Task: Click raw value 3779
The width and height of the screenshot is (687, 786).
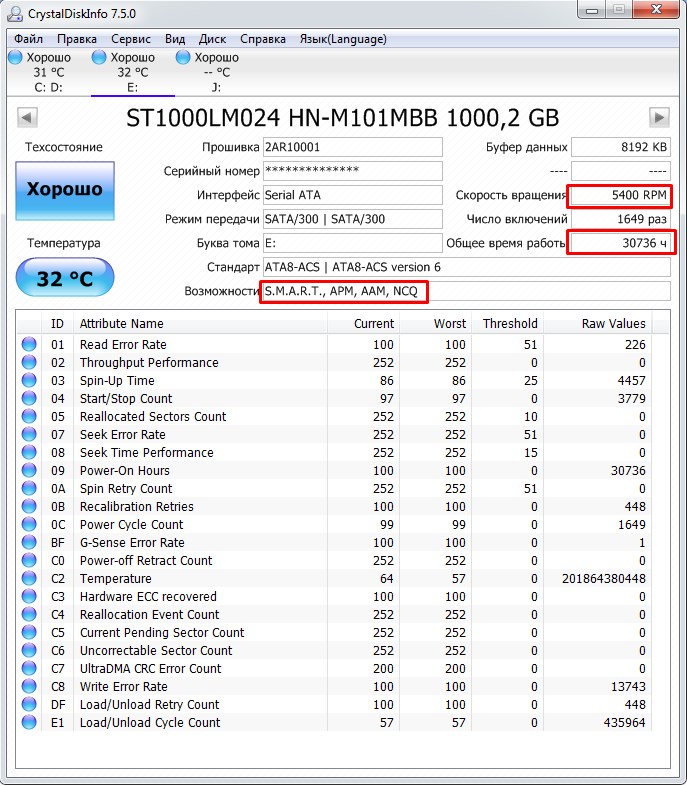Action: click(x=631, y=399)
